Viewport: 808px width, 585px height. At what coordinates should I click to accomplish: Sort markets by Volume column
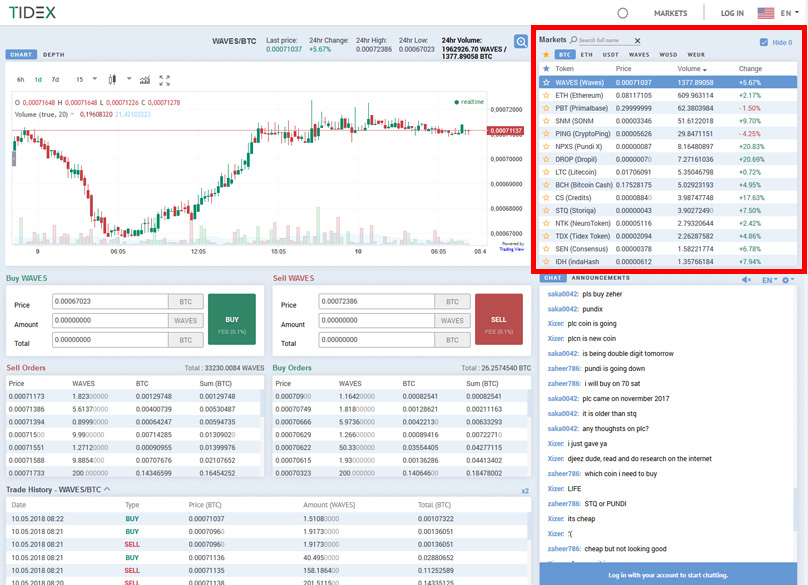pyautogui.click(x=692, y=69)
